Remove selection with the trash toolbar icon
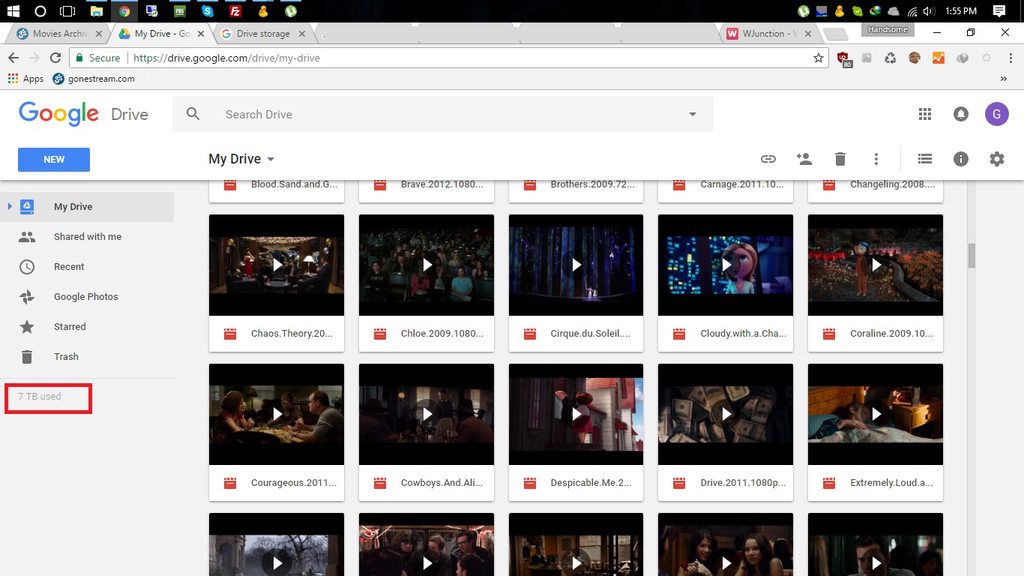The width and height of the screenshot is (1024, 576). click(x=840, y=159)
